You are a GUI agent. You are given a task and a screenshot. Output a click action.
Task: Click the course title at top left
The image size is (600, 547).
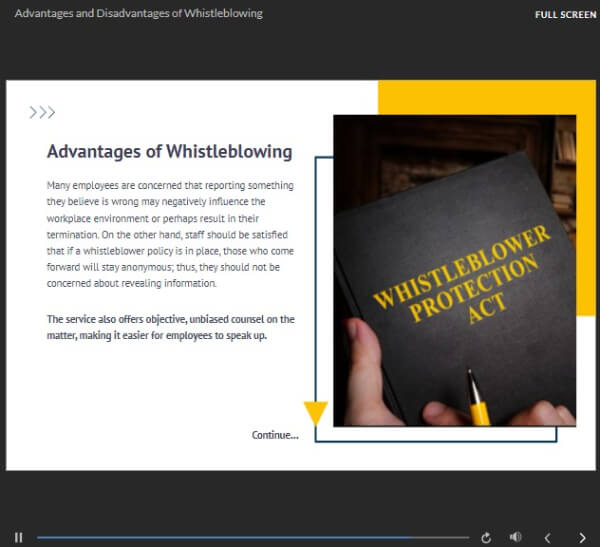tap(139, 13)
